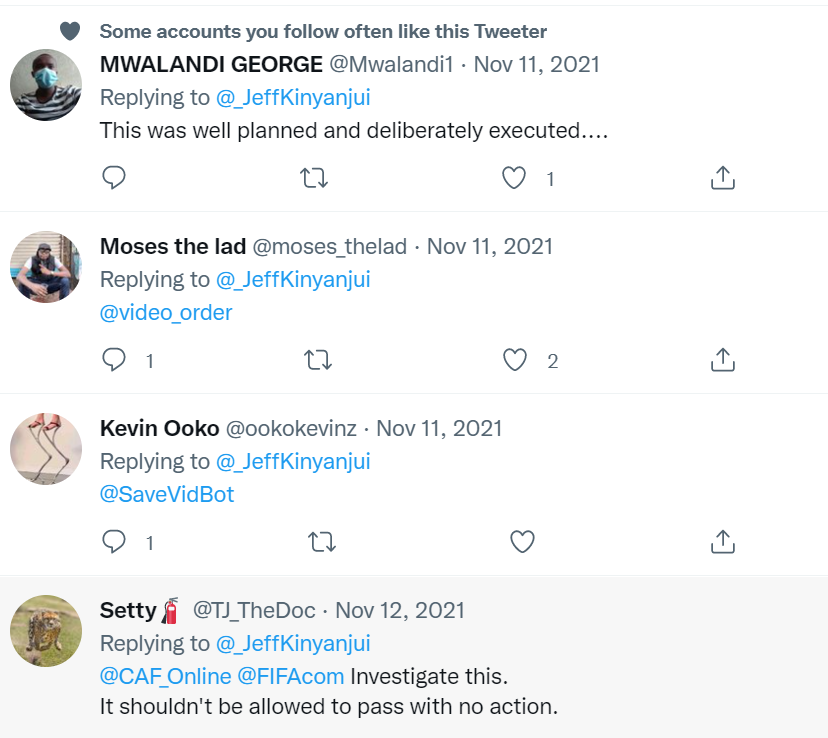Retweet MWALANDI GEORGE's tweet
Viewport: 828px width, 738px height.
click(315, 178)
